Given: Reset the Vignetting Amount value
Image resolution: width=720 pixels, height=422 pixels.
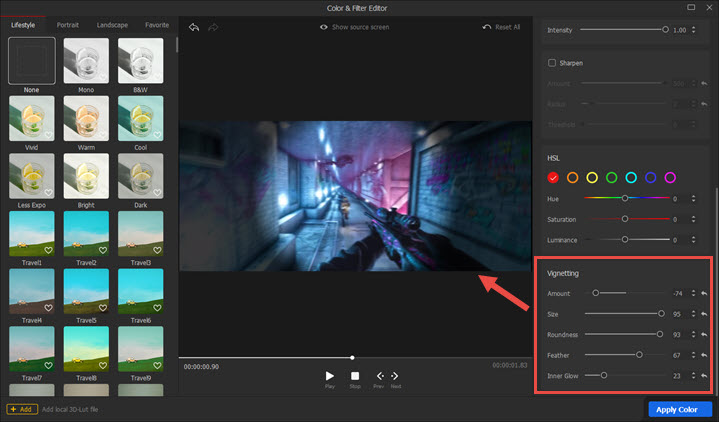Looking at the screenshot, I should click(704, 293).
